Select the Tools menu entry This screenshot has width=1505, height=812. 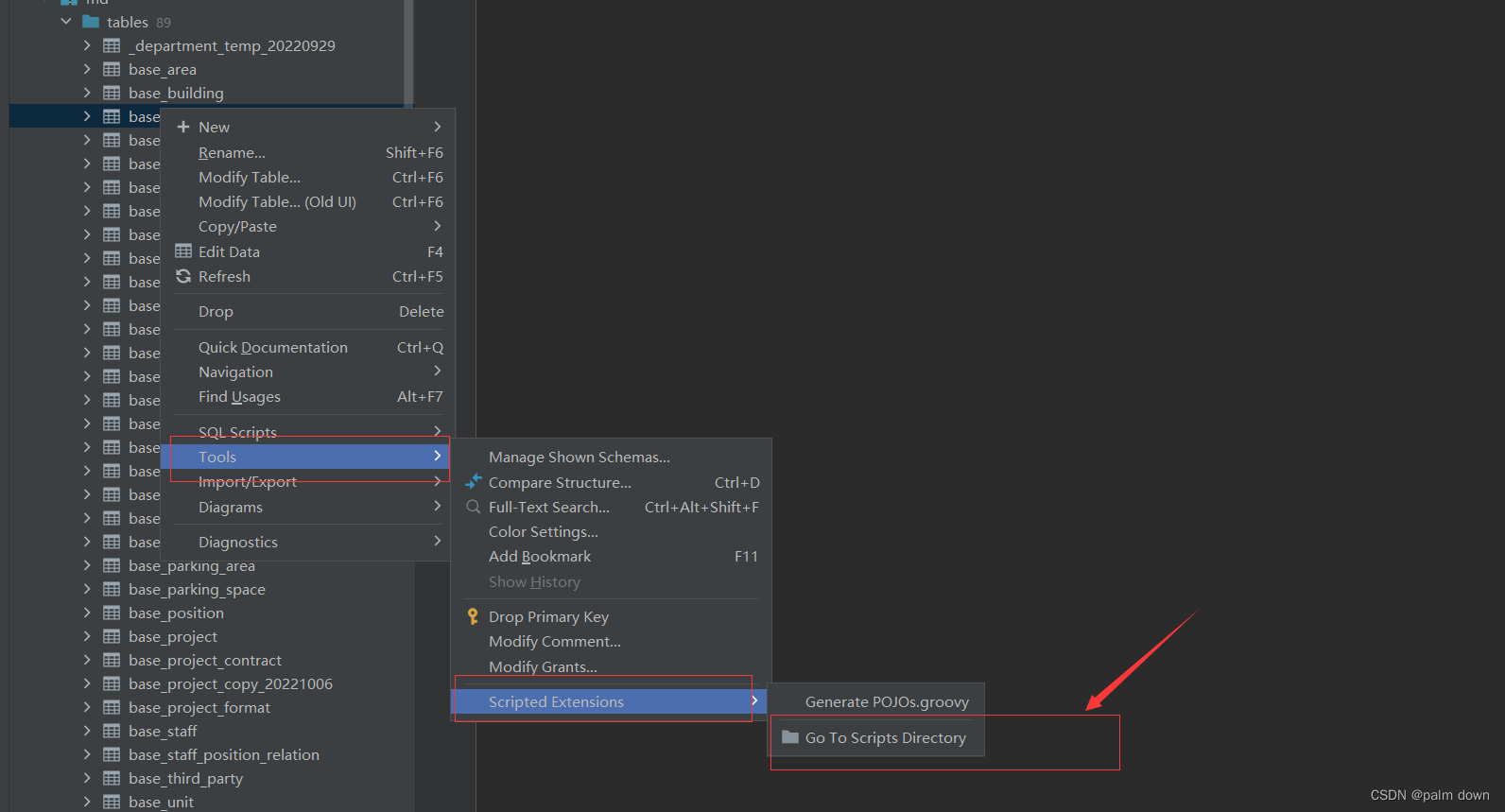pos(307,457)
